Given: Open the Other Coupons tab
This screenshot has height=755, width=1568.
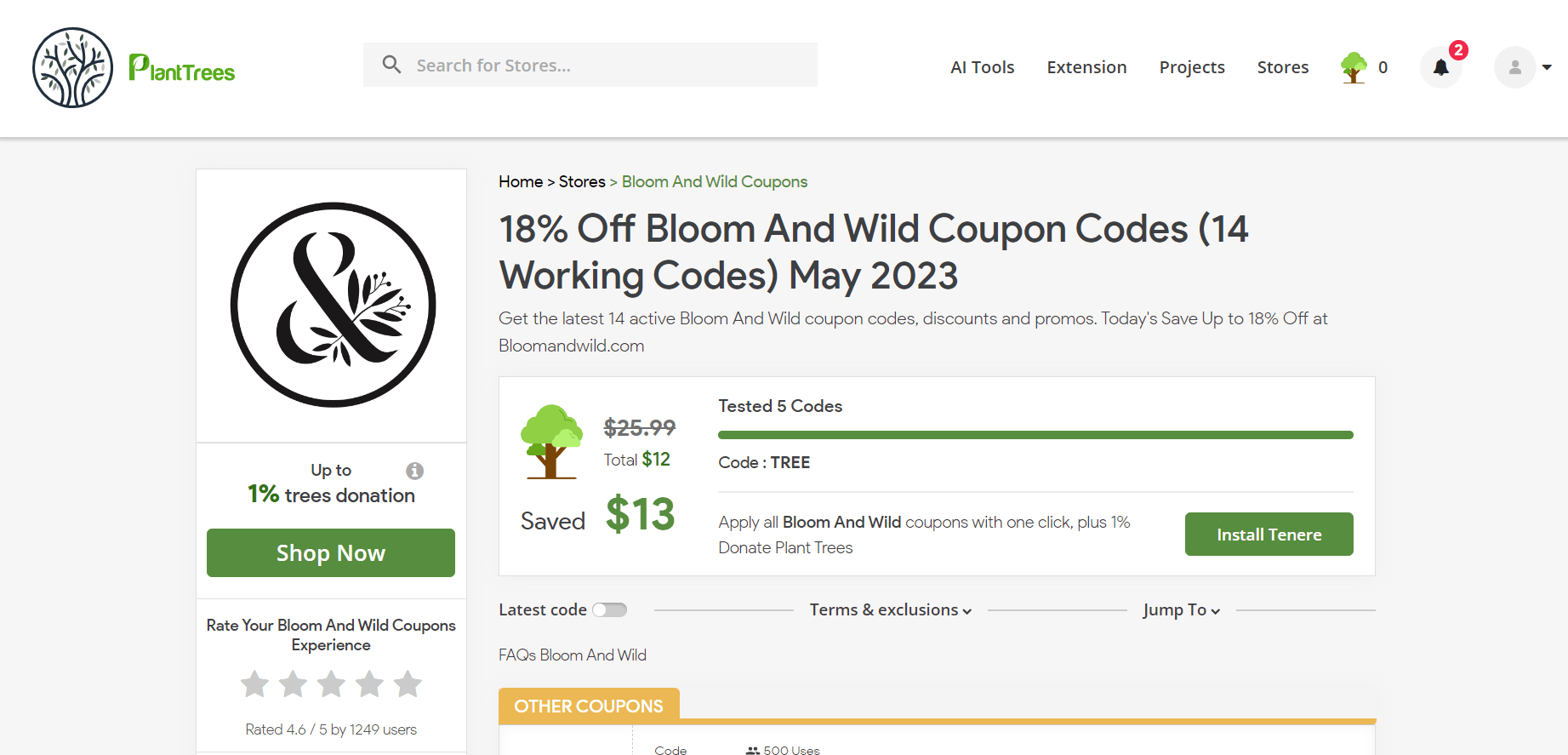Looking at the screenshot, I should click(x=589, y=706).
